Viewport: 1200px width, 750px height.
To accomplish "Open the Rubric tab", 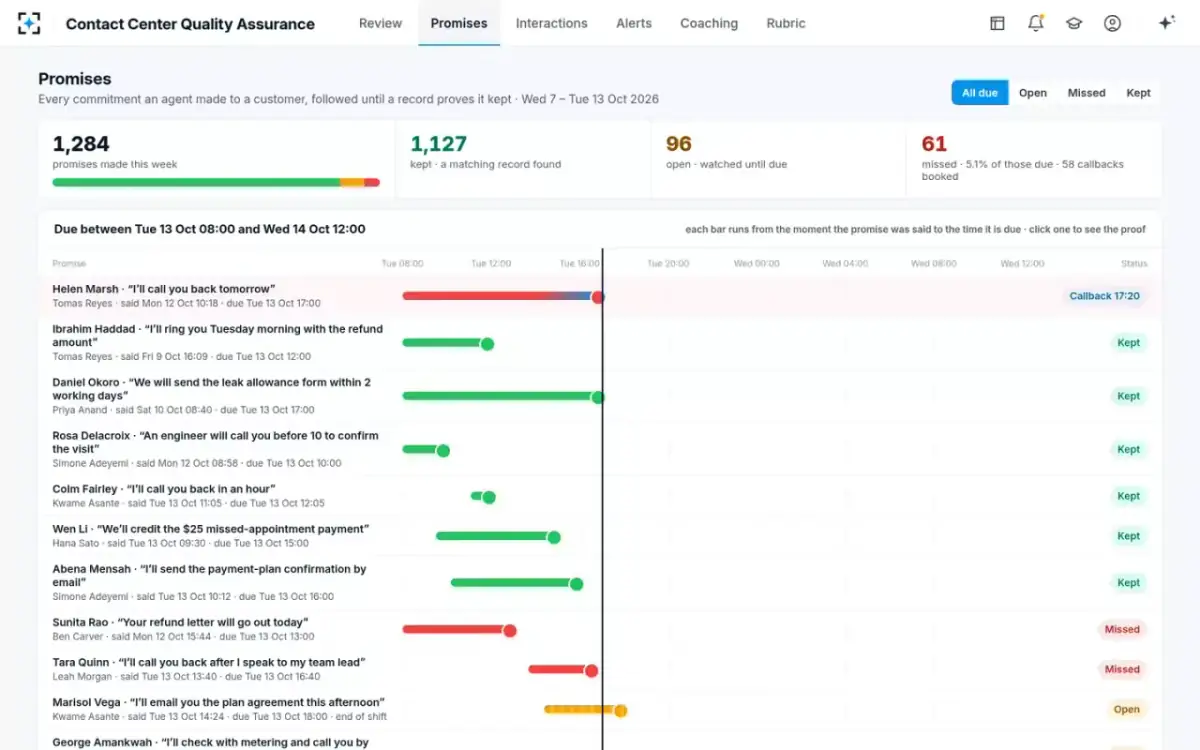I will click(x=786, y=23).
